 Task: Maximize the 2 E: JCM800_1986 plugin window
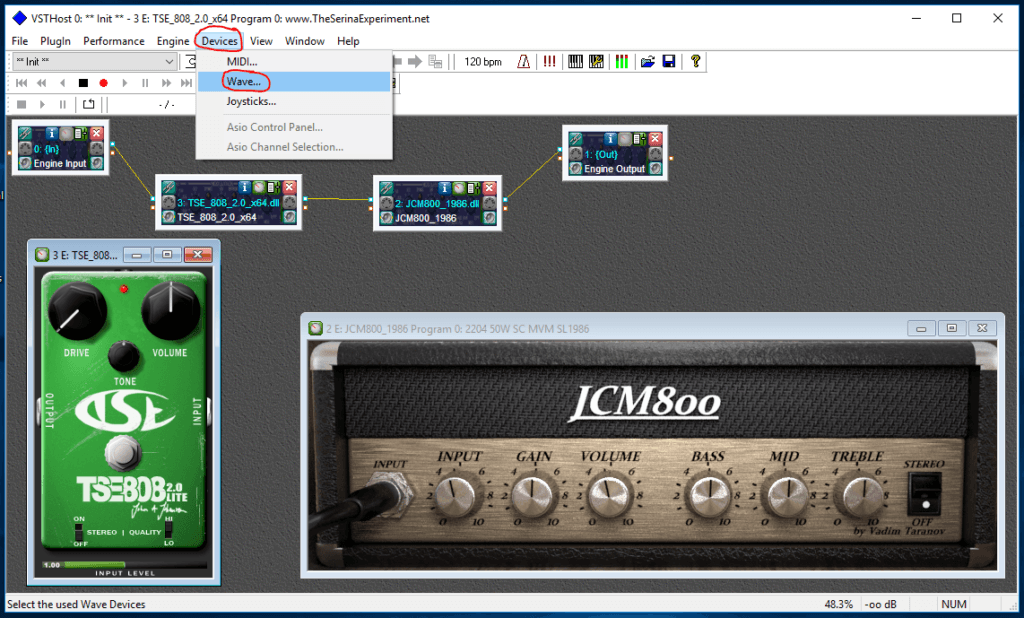click(952, 328)
